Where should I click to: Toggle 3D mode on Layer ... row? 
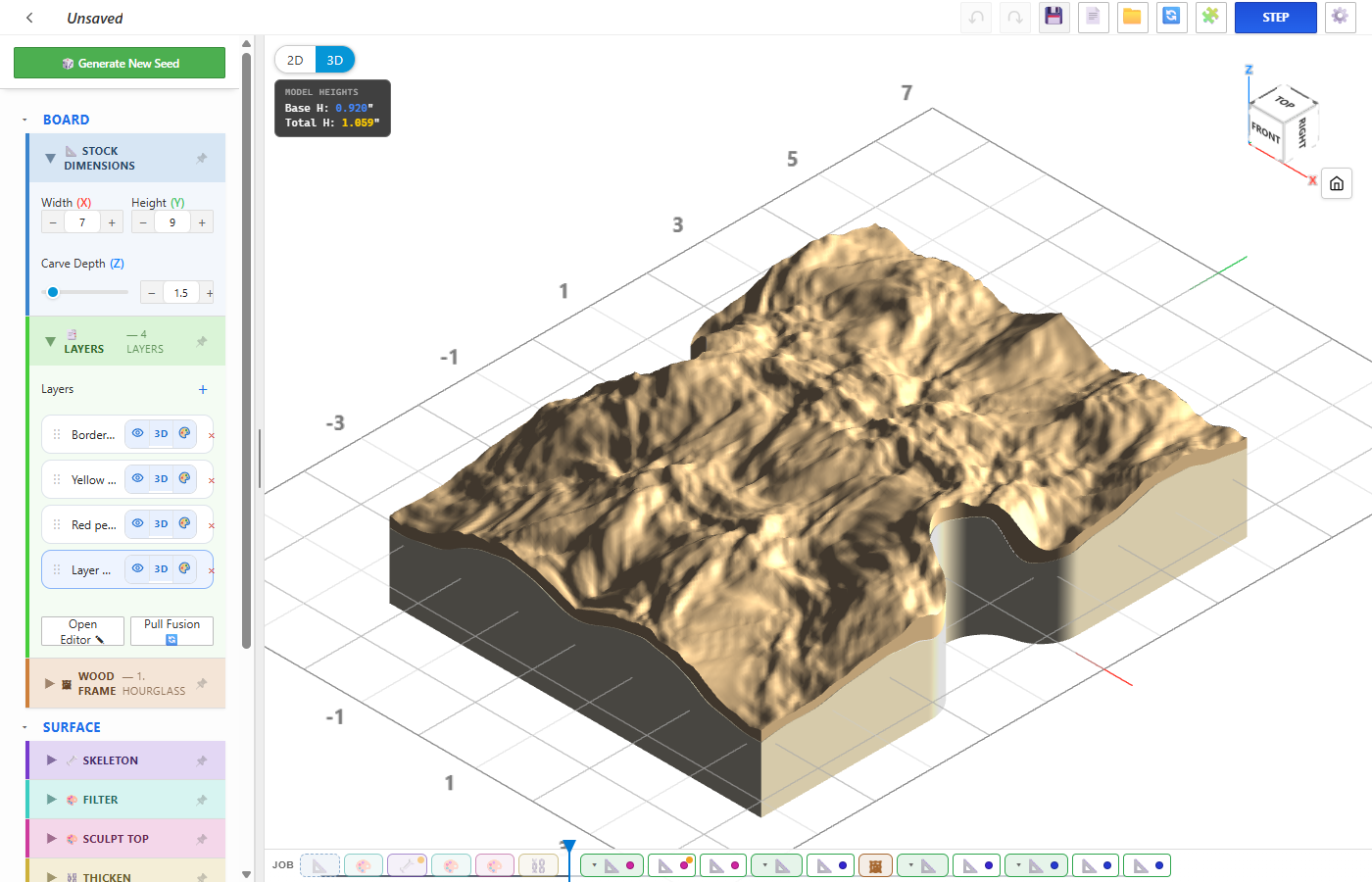coord(161,569)
